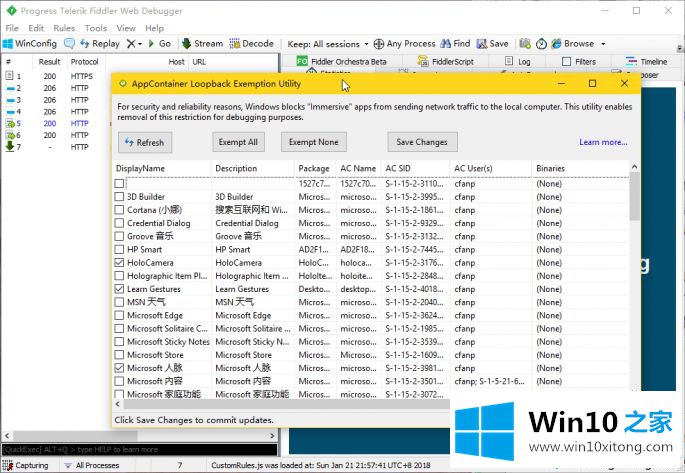Check the 3D Builder exemption checkbox
Viewport: 685px width, 473px height.
tap(119, 197)
